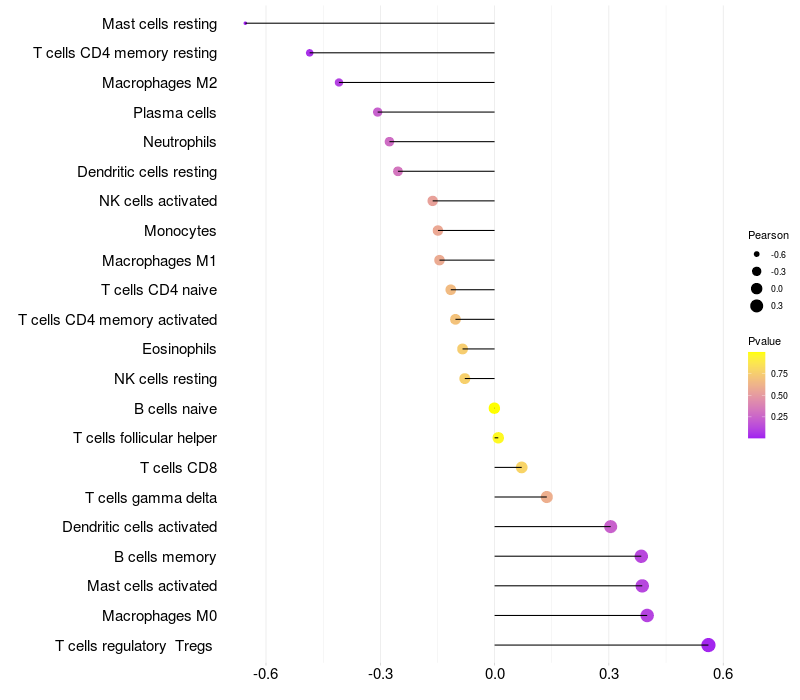This screenshot has width=800, height=700.
Task: Select the Macrophages M0 data point
Action: point(647,615)
